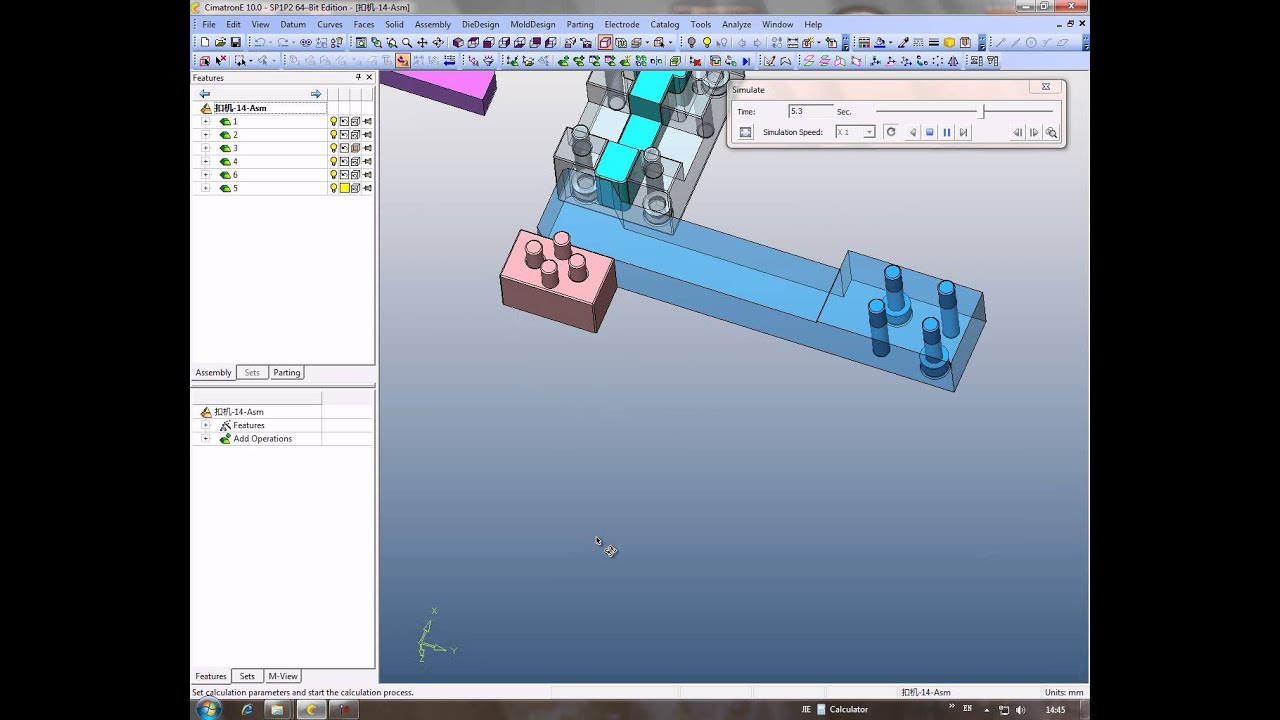Expand the Add Operations node
The height and width of the screenshot is (720, 1280).
[205, 438]
